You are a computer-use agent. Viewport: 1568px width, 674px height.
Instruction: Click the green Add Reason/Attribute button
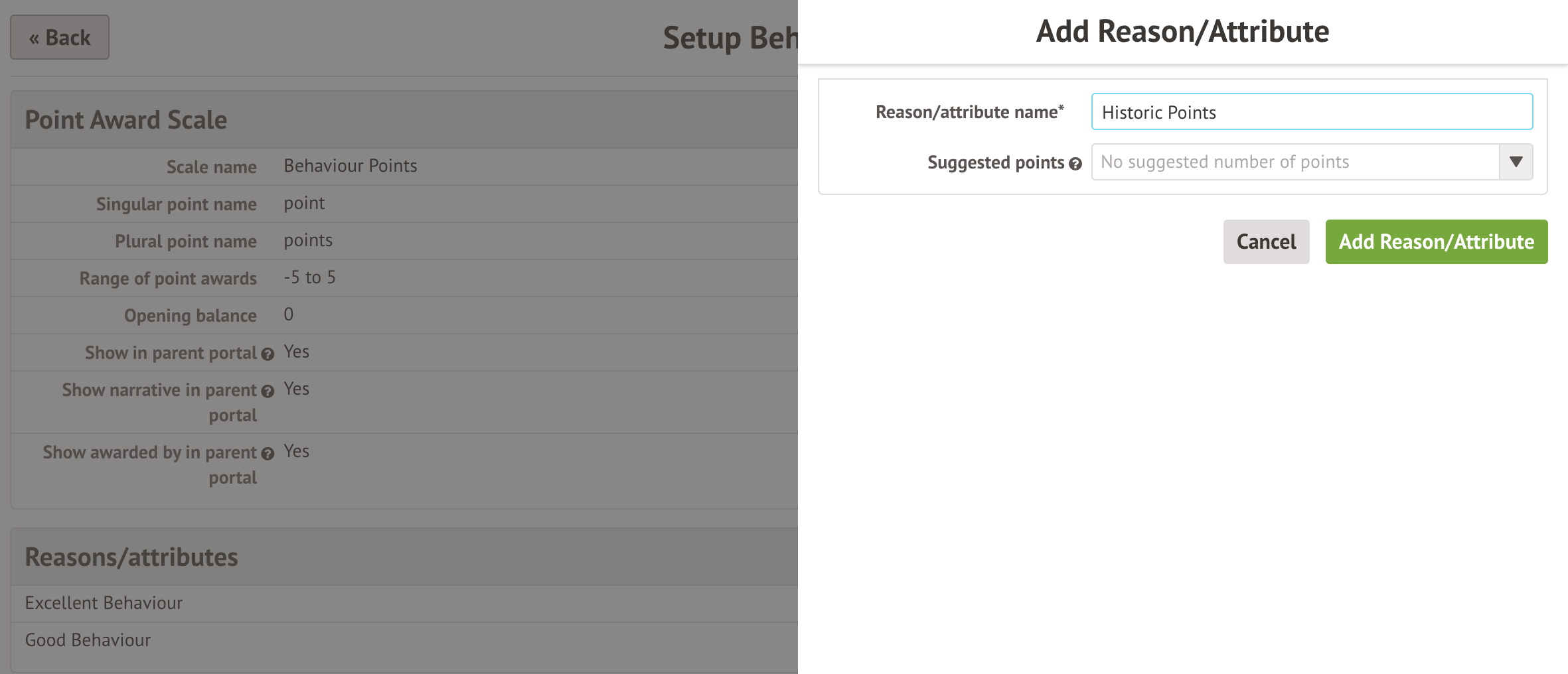pyautogui.click(x=1436, y=241)
